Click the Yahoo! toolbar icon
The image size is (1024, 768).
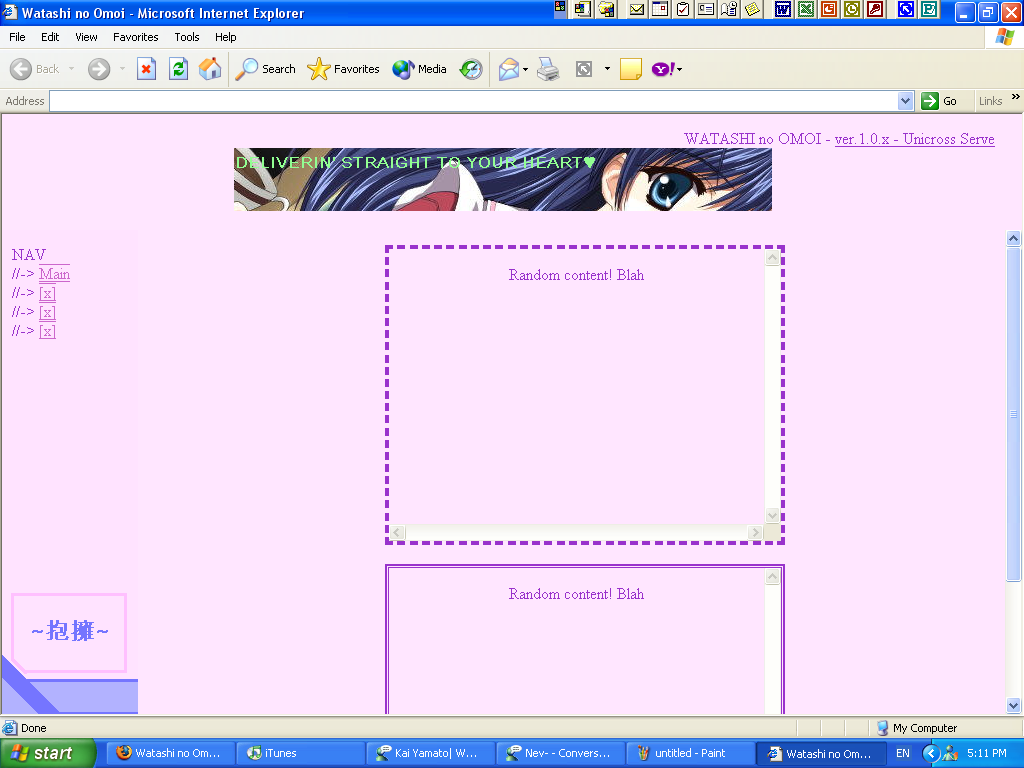pos(662,69)
